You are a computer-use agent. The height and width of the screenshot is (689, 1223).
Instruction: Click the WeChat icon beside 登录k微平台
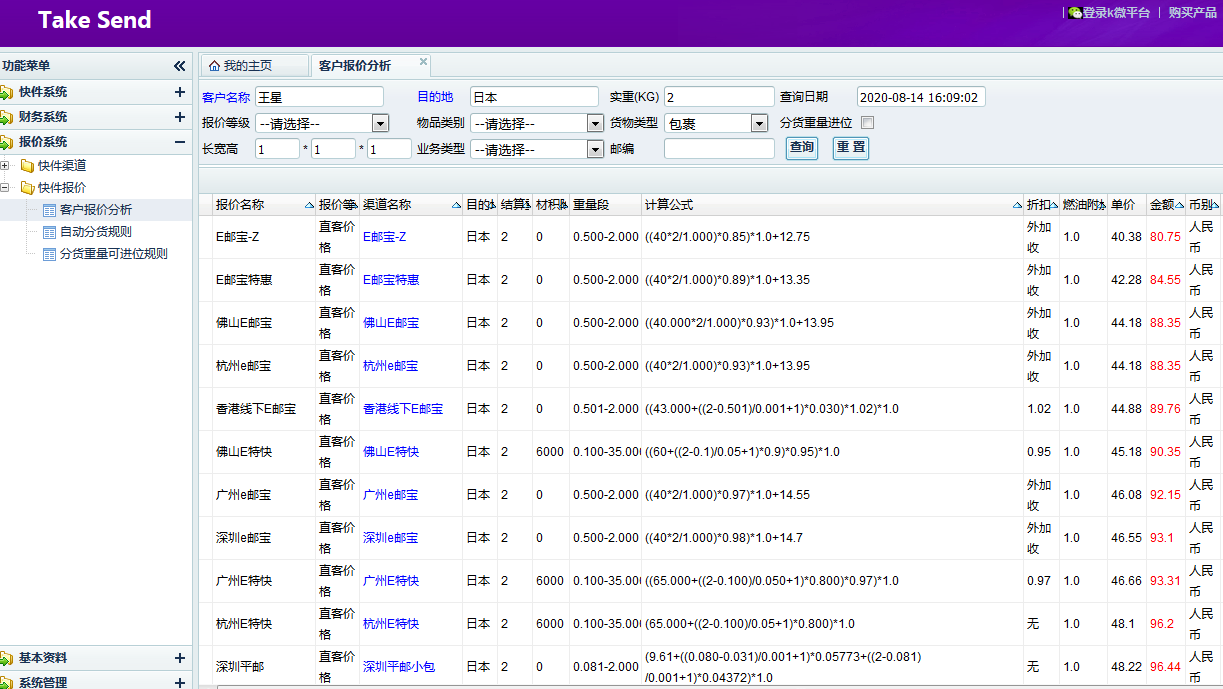point(1075,13)
